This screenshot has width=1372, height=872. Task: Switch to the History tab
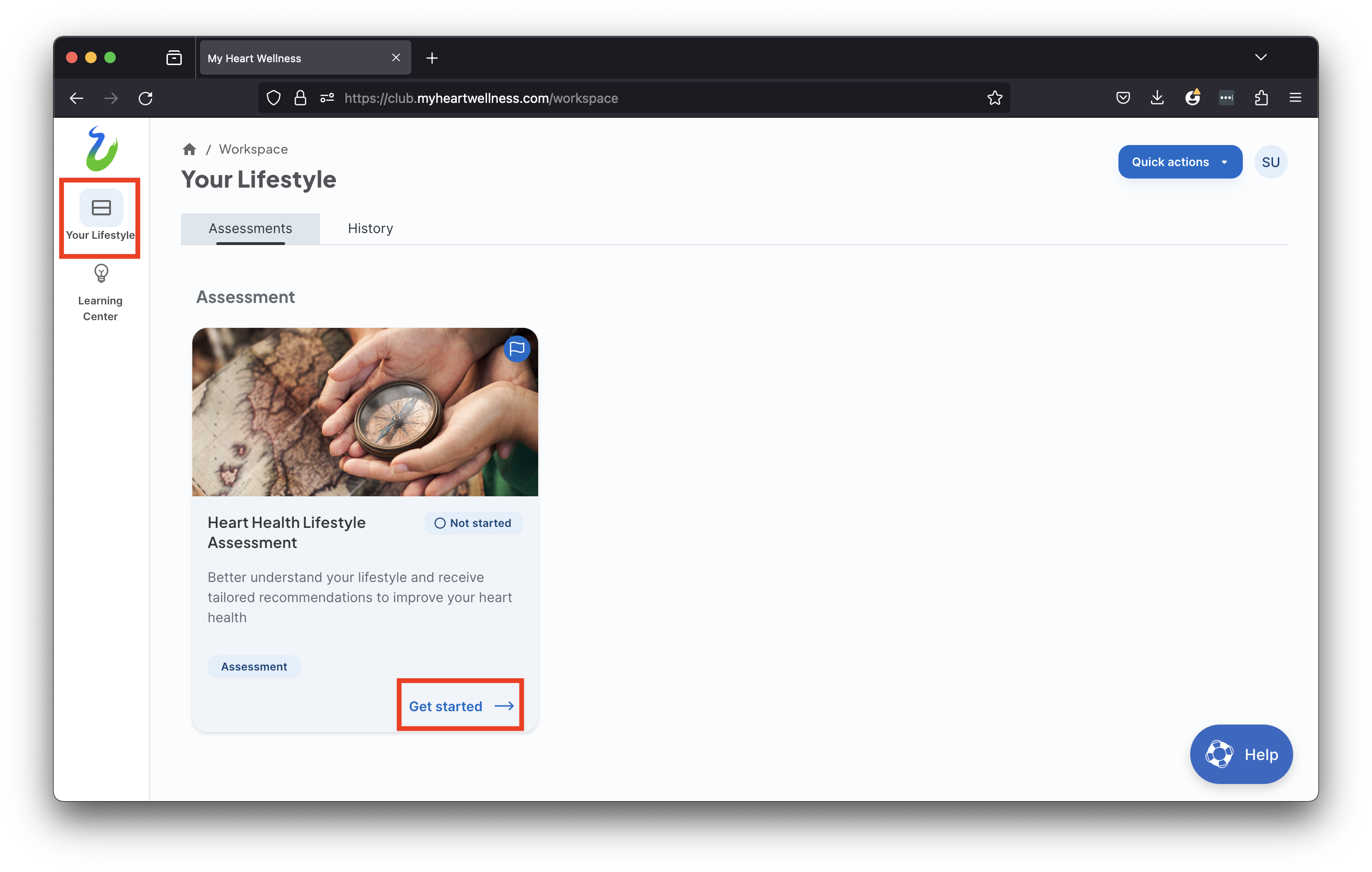(x=370, y=229)
